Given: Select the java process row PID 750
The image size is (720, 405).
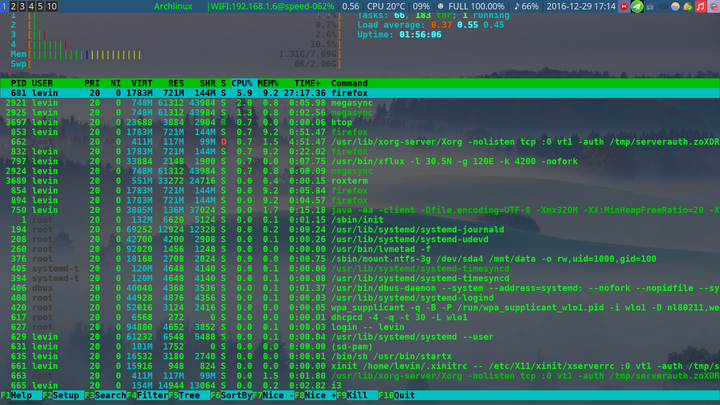Looking at the screenshot, I should (360, 210).
